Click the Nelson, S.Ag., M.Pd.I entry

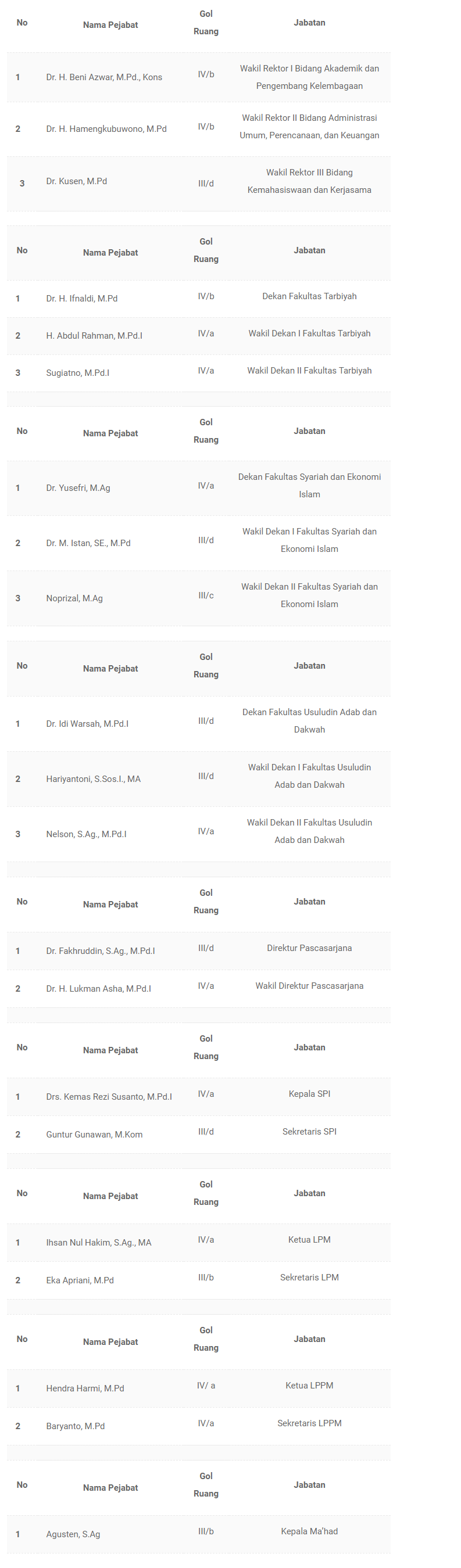point(86,834)
